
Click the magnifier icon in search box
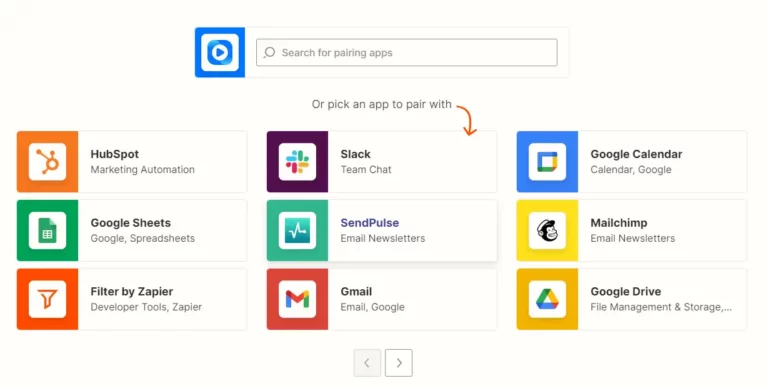pyautogui.click(x=269, y=52)
